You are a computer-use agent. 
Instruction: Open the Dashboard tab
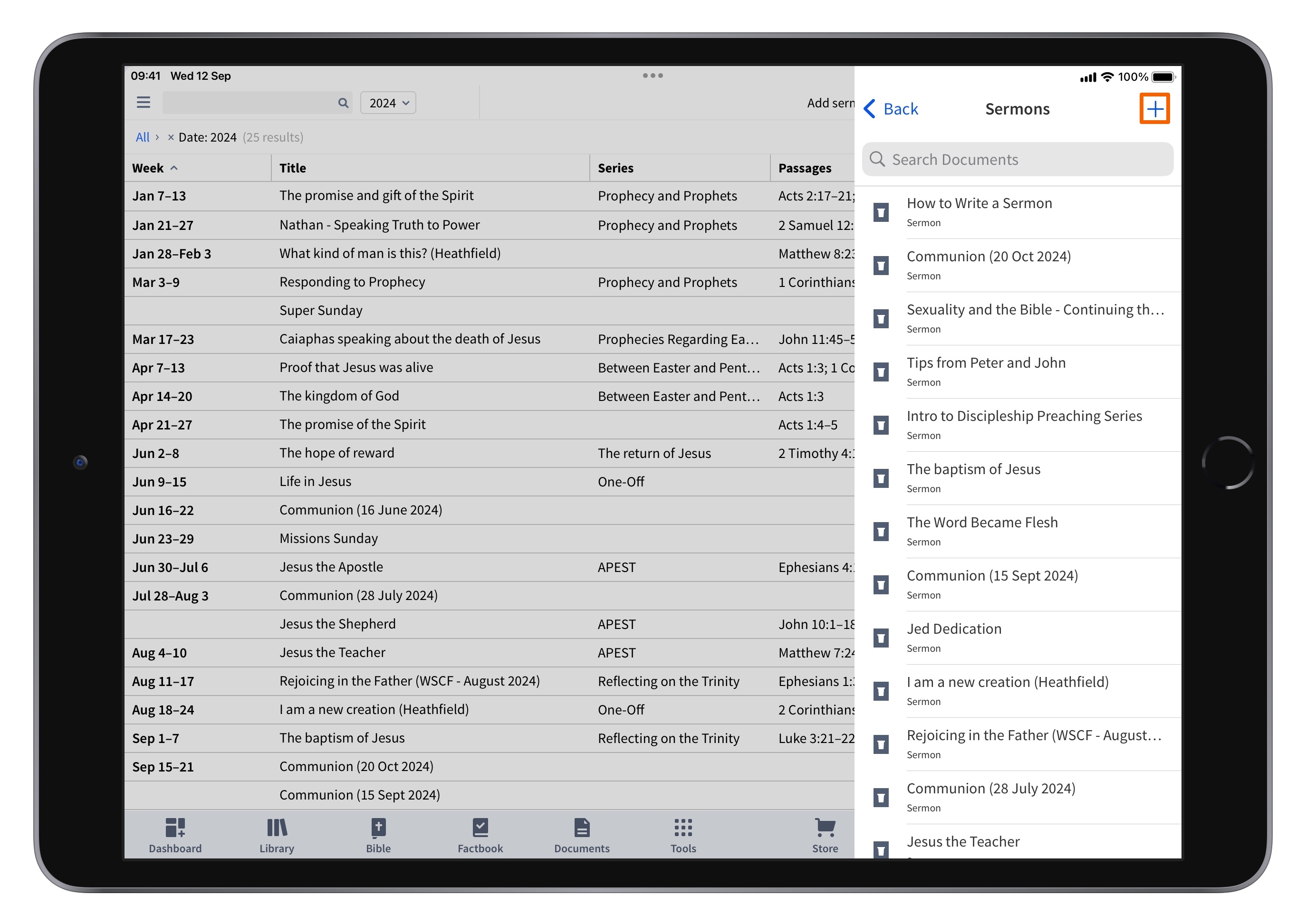coord(175,835)
